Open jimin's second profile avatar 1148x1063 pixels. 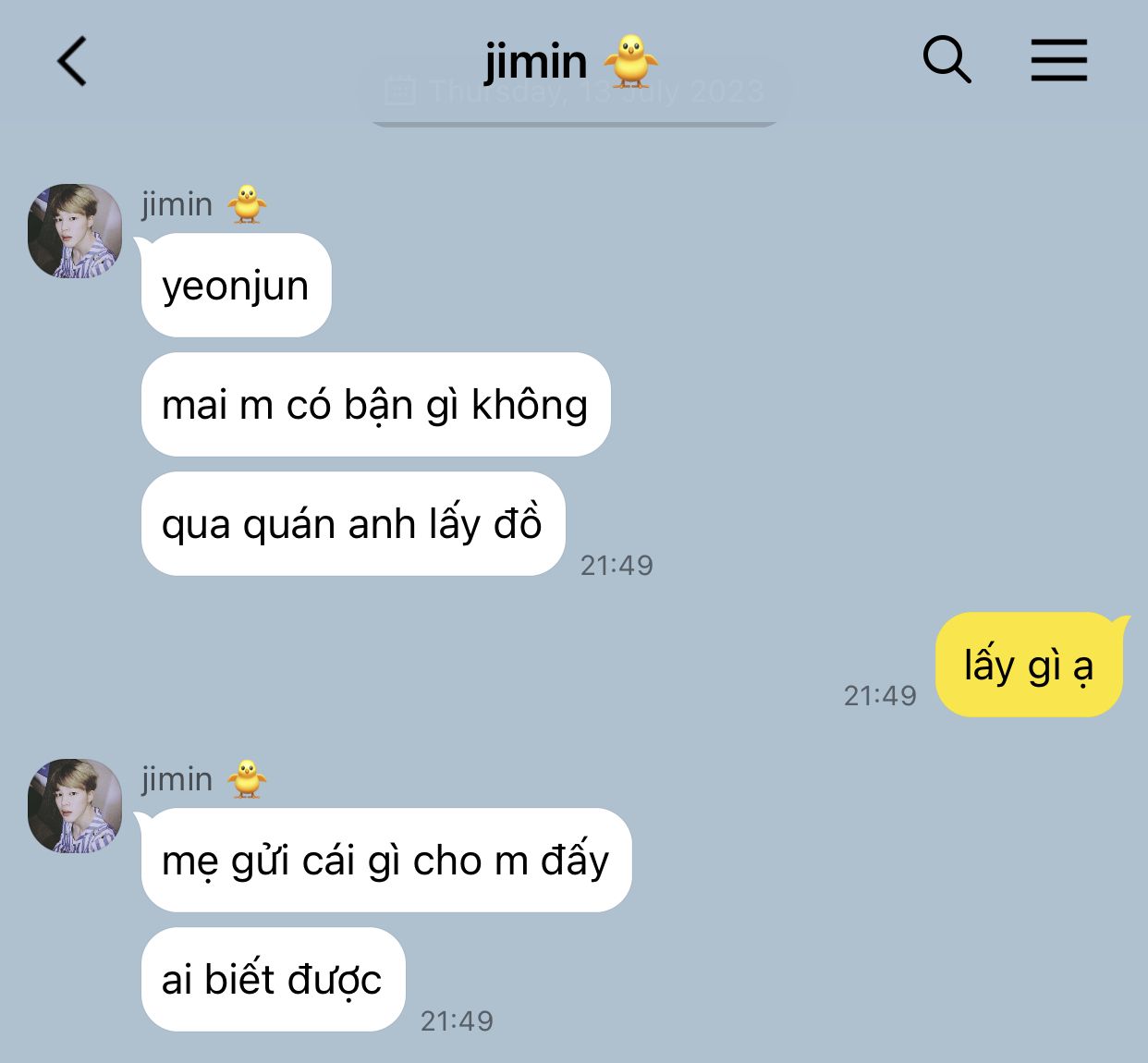(x=75, y=806)
